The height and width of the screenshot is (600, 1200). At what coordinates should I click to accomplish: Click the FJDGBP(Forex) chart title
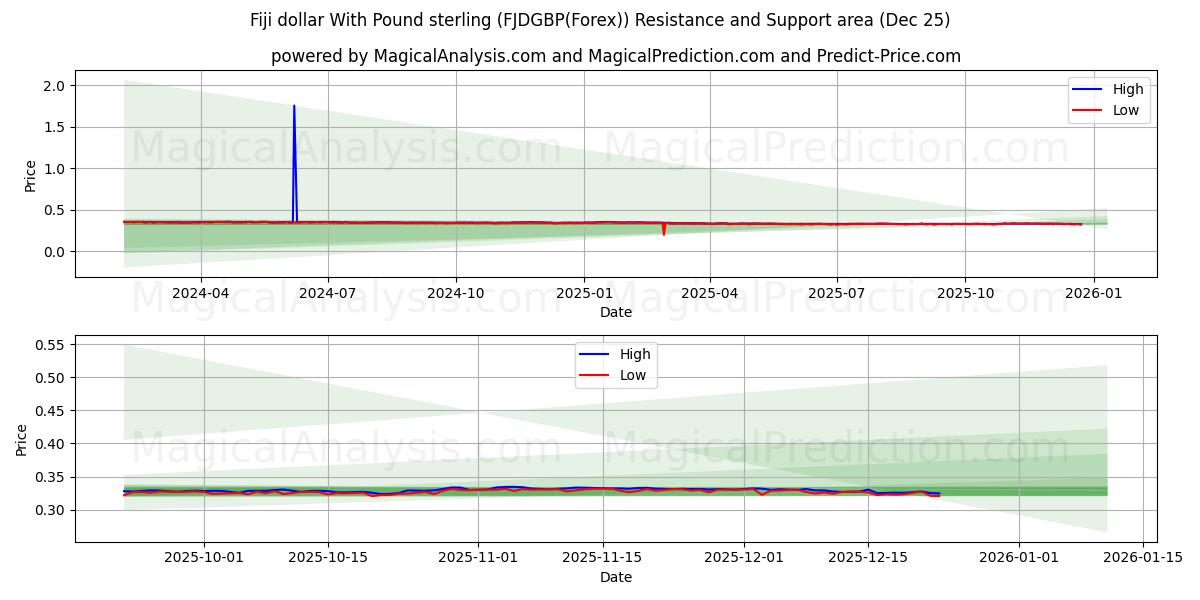pyautogui.click(x=600, y=18)
